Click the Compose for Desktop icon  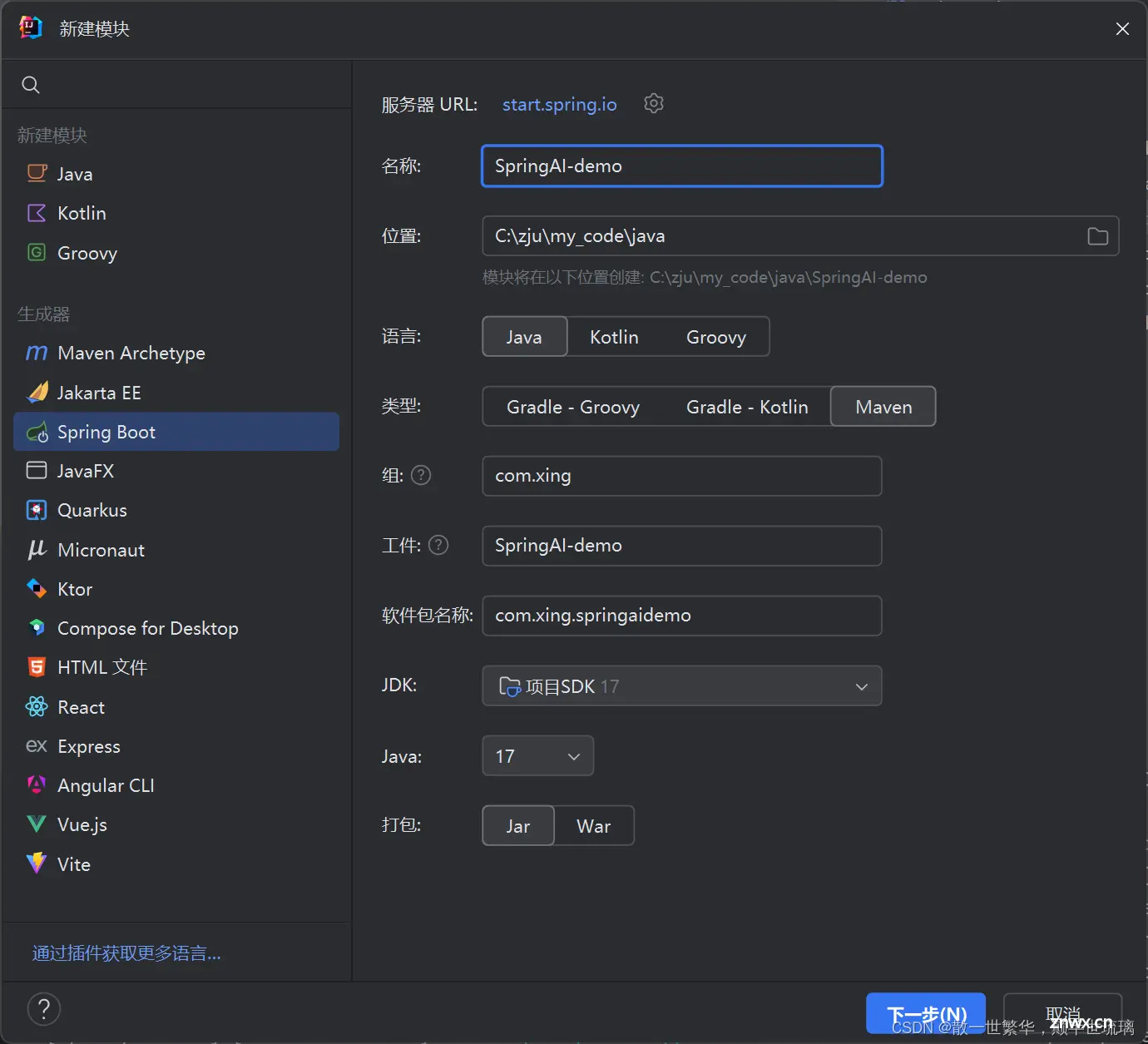(x=37, y=627)
